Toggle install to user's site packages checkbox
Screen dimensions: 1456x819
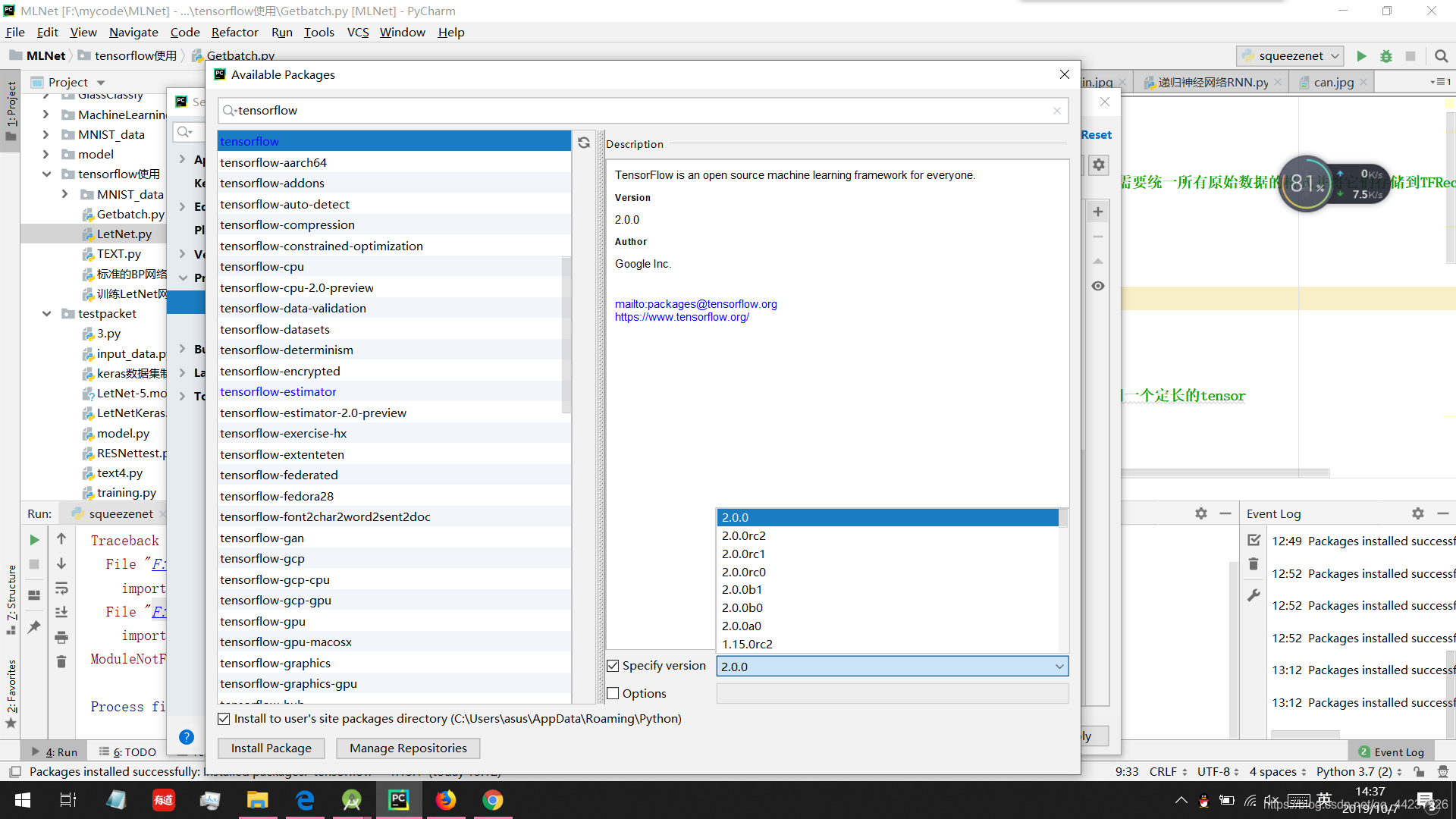224,719
